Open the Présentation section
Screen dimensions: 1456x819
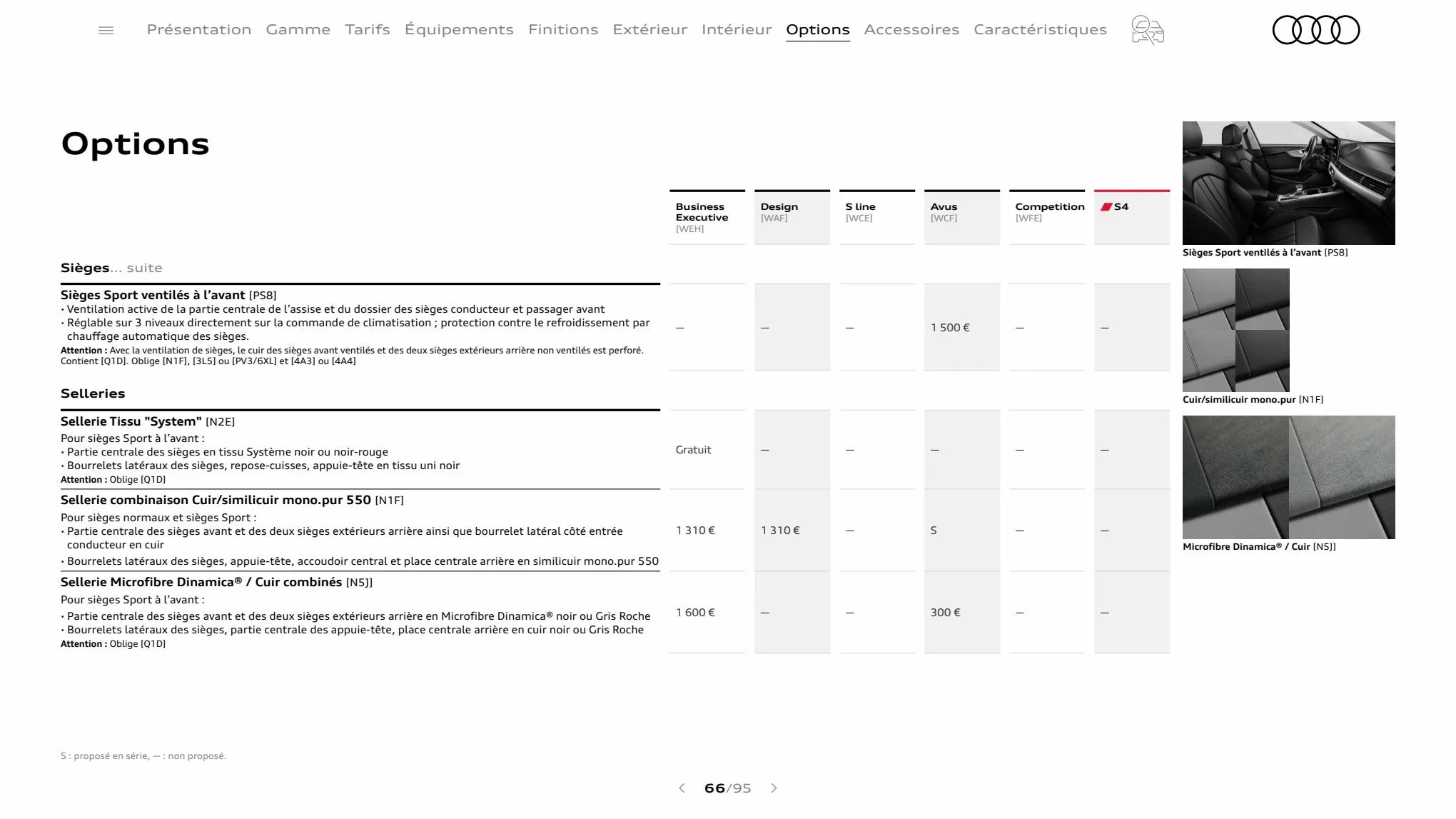click(199, 29)
